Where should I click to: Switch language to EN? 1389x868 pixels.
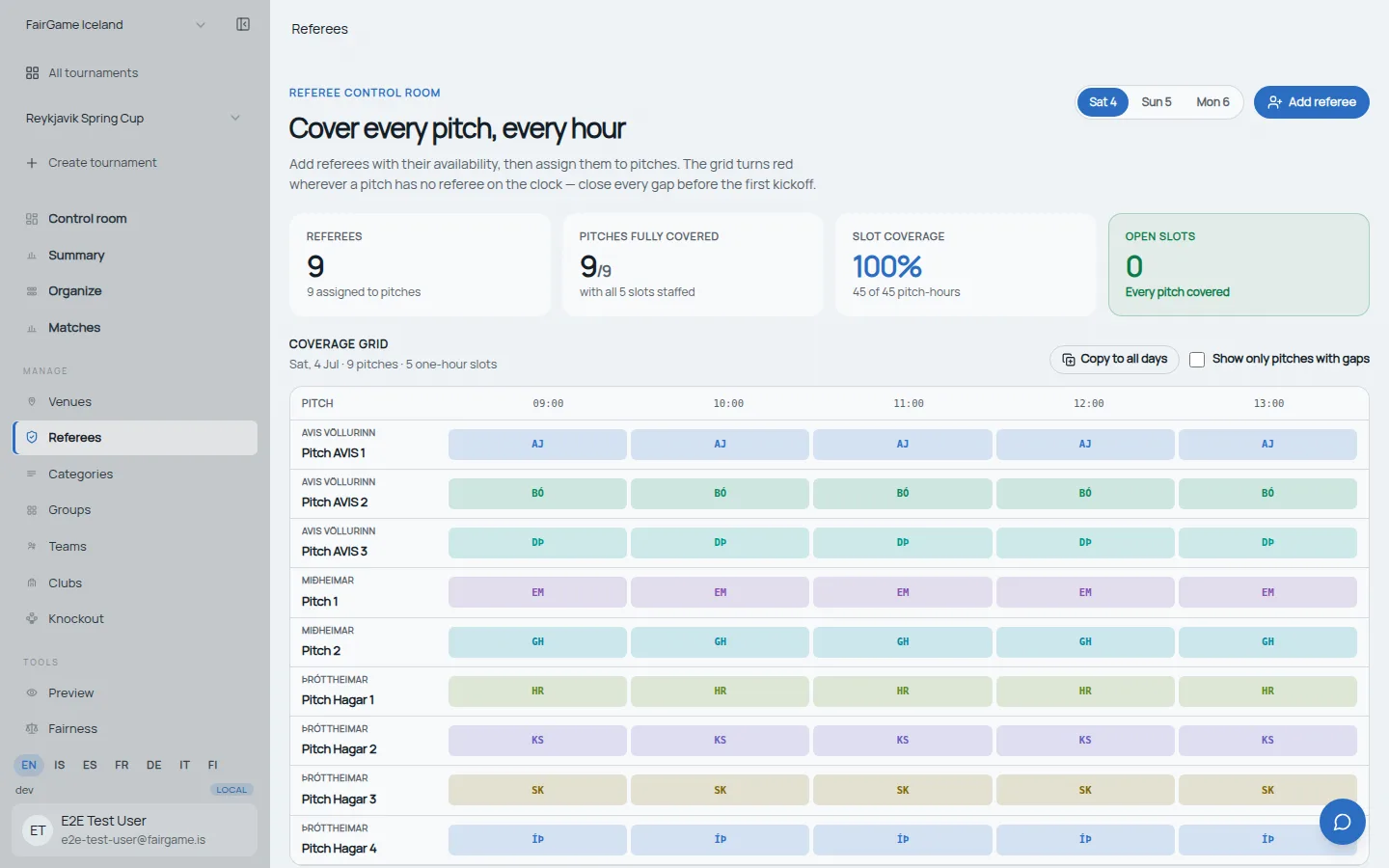coord(29,765)
